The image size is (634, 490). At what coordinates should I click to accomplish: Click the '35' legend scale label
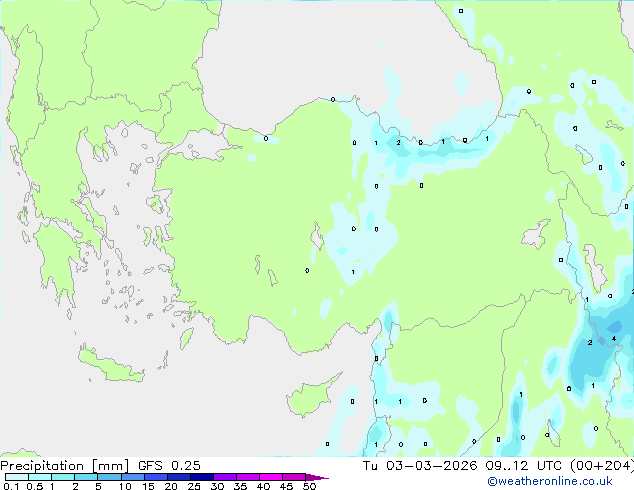coord(240,486)
